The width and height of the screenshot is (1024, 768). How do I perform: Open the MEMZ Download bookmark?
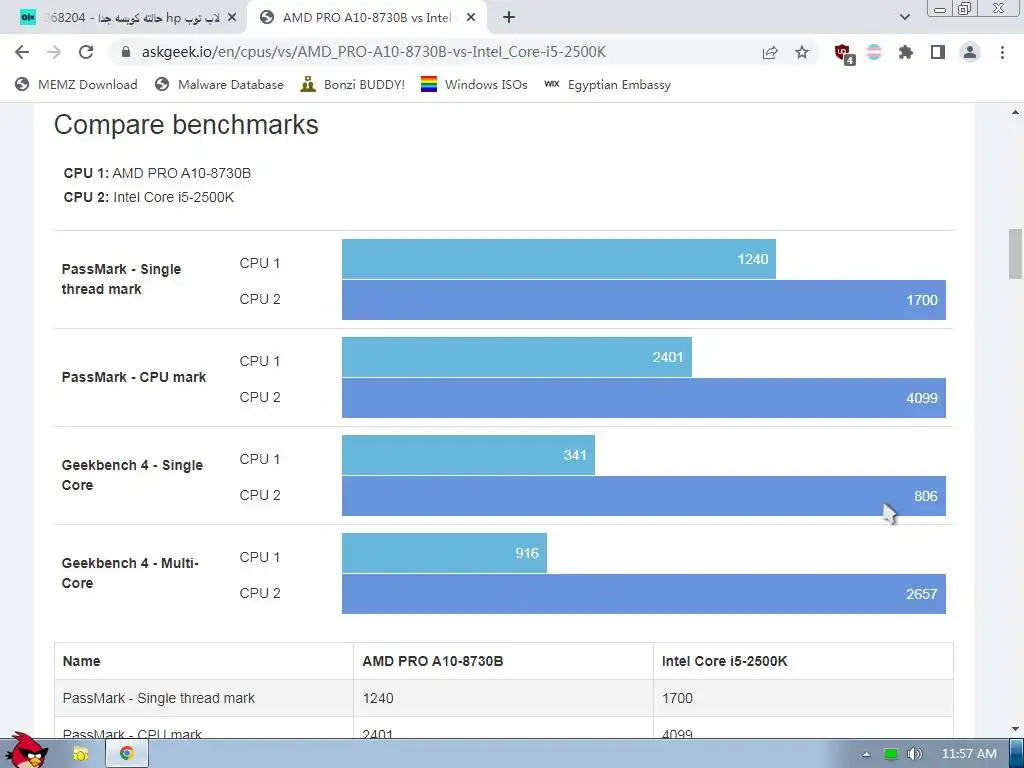click(76, 84)
